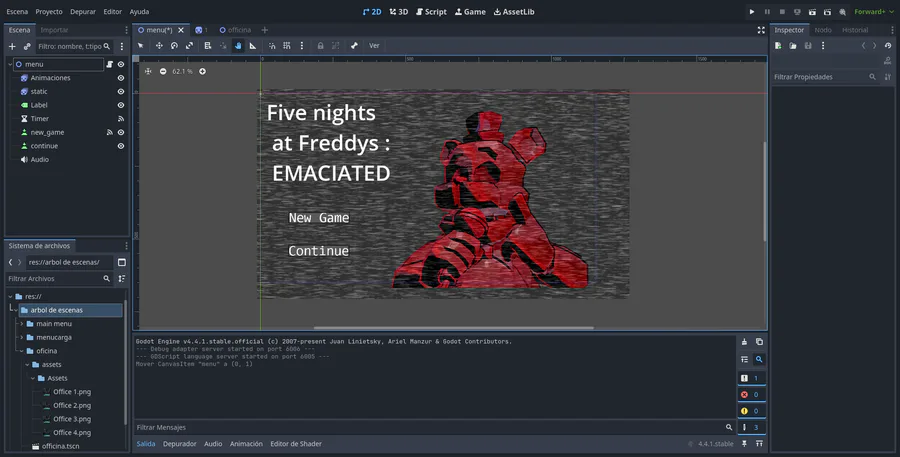Select the Move tool in the toolbar
900x457 pixels.
[x=159, y=45]
